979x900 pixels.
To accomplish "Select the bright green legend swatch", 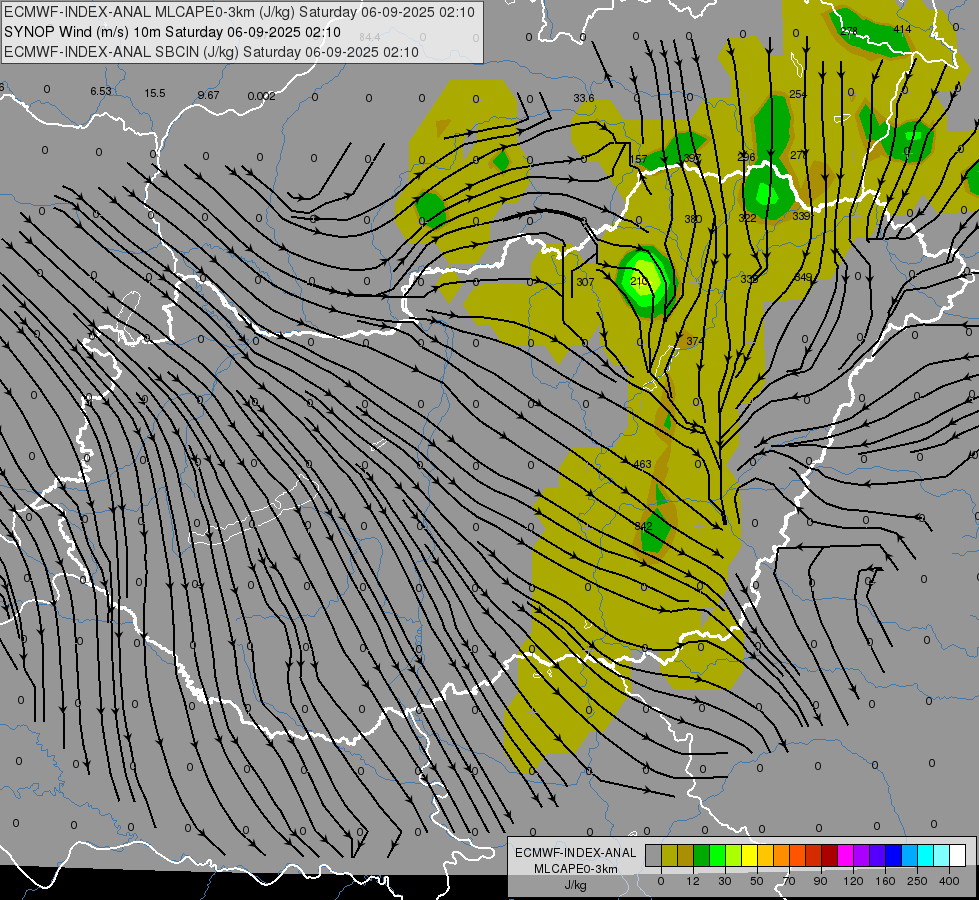I will 717,855.
